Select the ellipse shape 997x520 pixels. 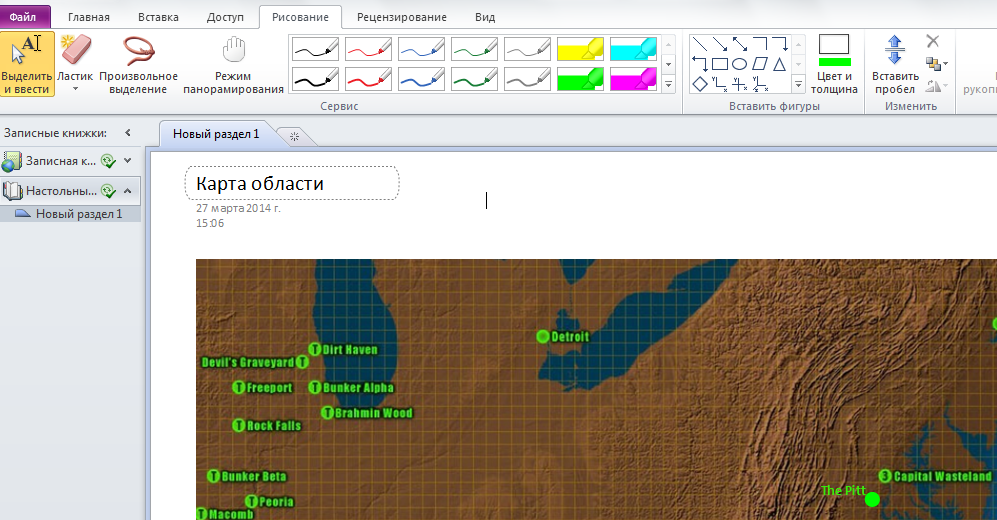point(739,64)
